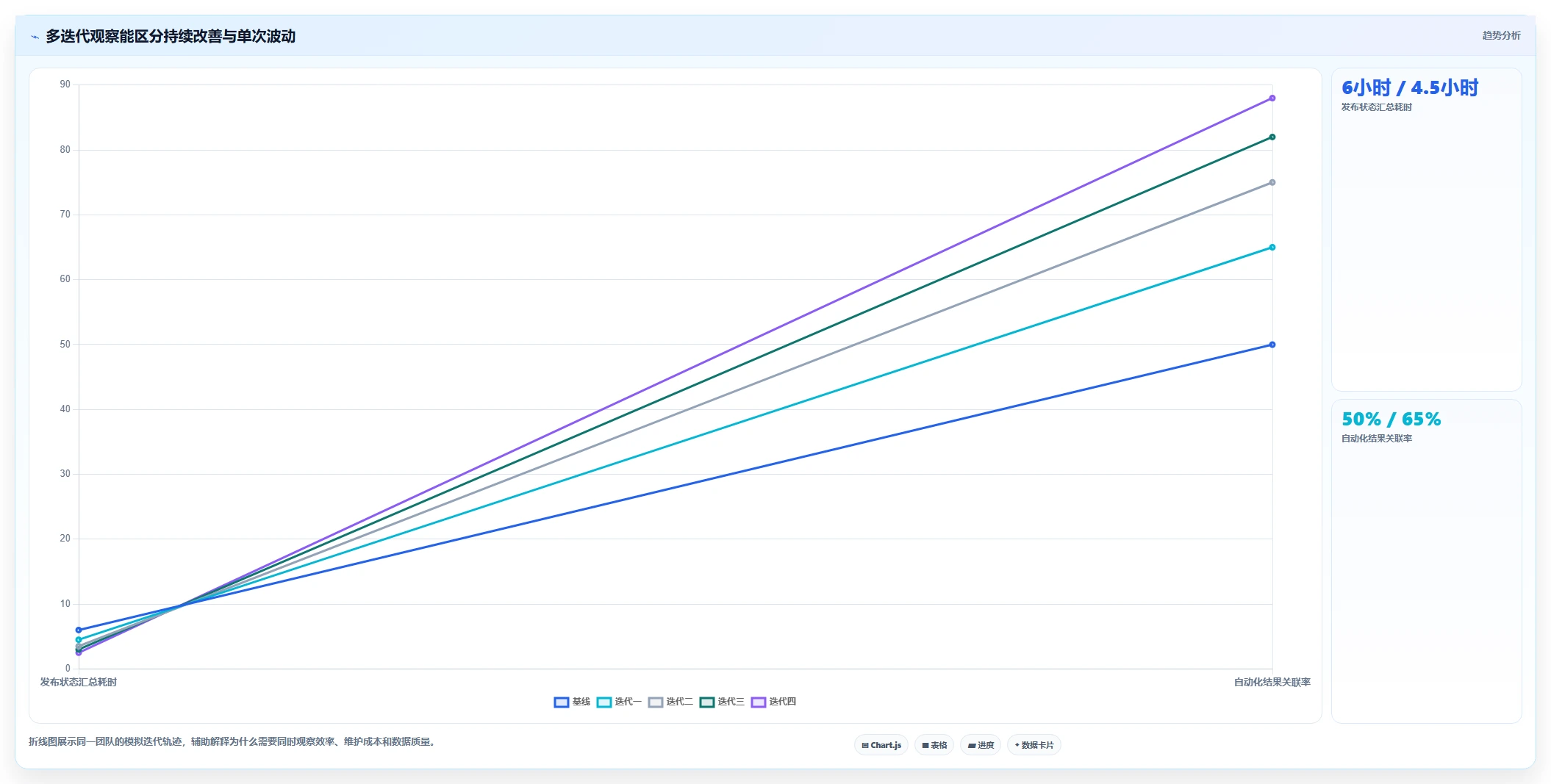
Task: Click the 趋势分析 label in header
Action: coord(1501,35)
